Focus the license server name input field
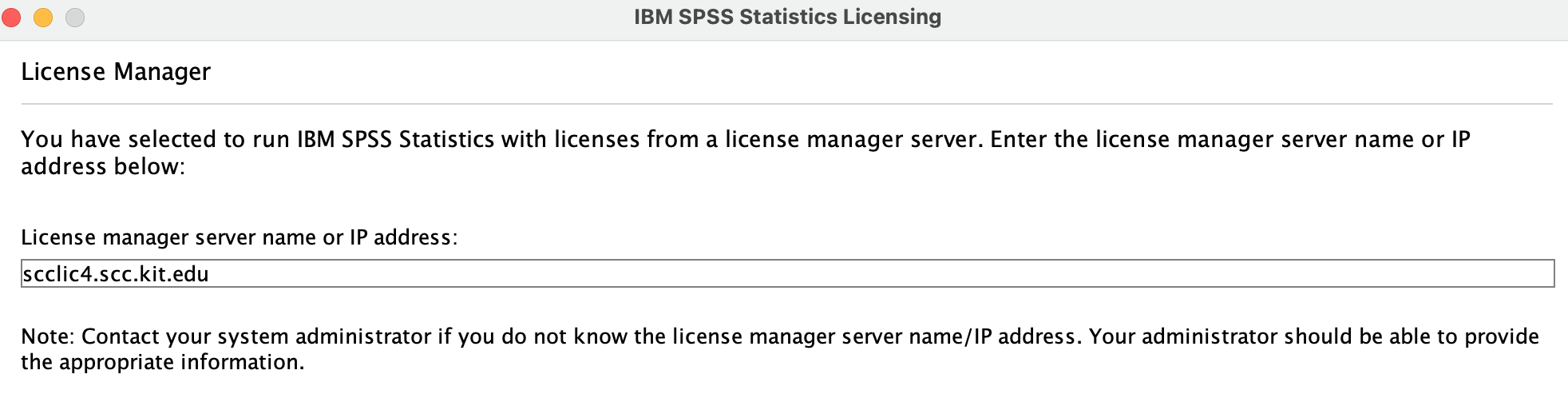The width and height of the screenshot is (1568, 406). point(787,273)
